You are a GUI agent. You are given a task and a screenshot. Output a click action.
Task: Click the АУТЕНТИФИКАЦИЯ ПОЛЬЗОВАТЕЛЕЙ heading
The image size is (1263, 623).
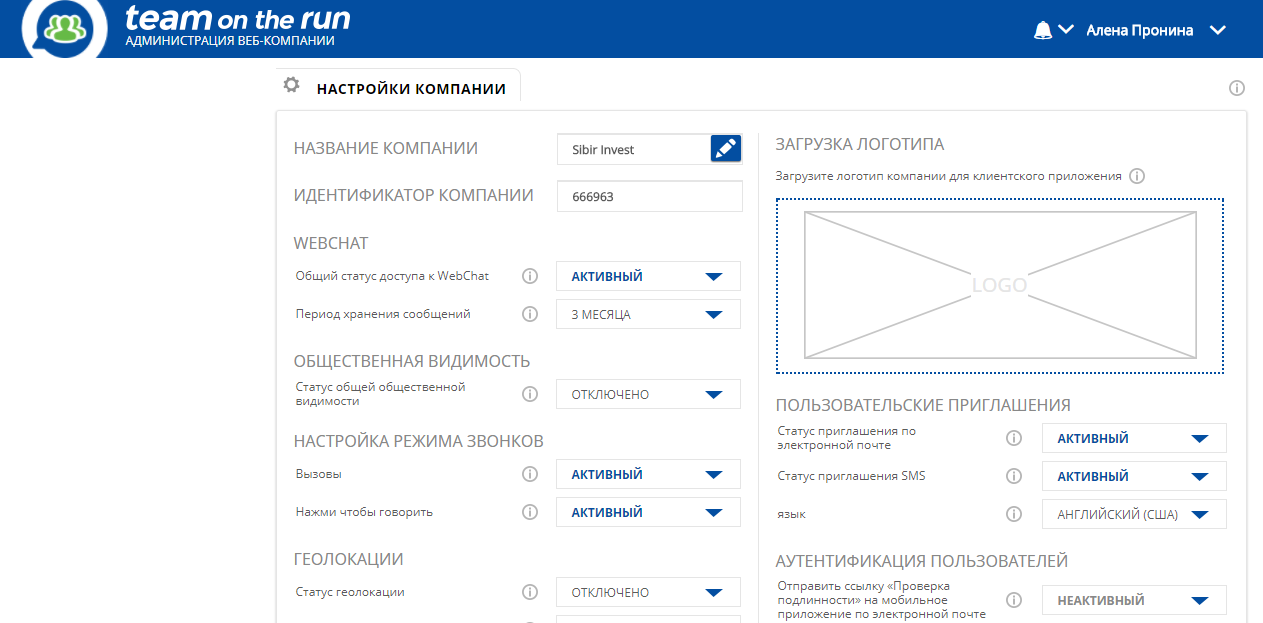(x=922, y=561)
